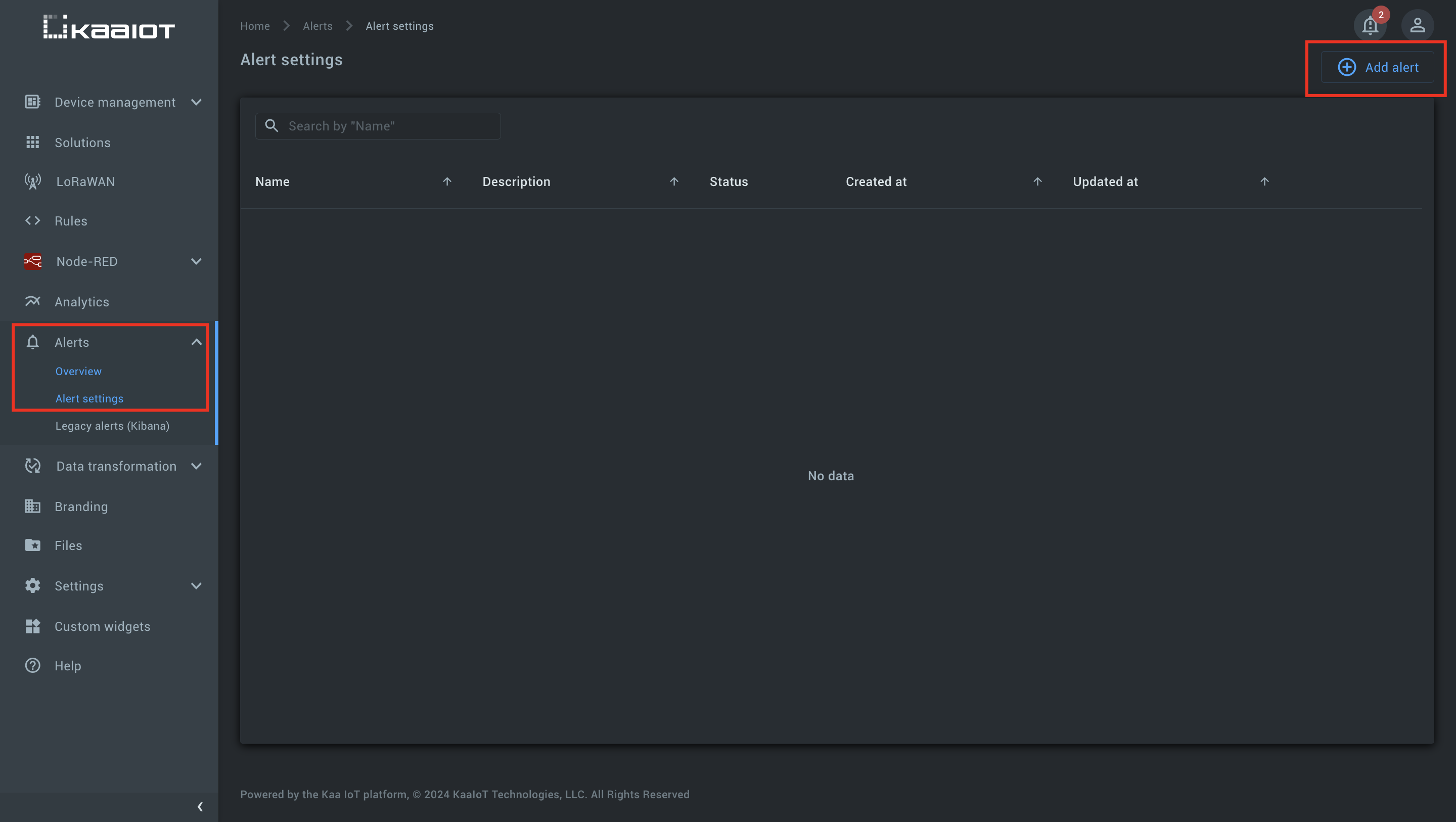Expand the Device management menu chevron
Viewport: 1456px width, 822px height.
click(x=196, y=102)
